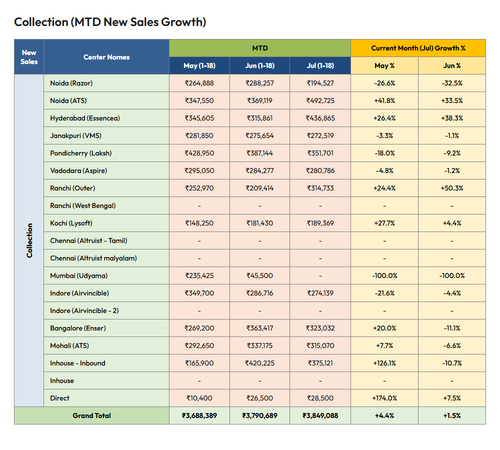The width and height of the screenshot is (500, 450).
Task: Click the ₹3,688,389 grand total value
Action: (x=199, y=416)
